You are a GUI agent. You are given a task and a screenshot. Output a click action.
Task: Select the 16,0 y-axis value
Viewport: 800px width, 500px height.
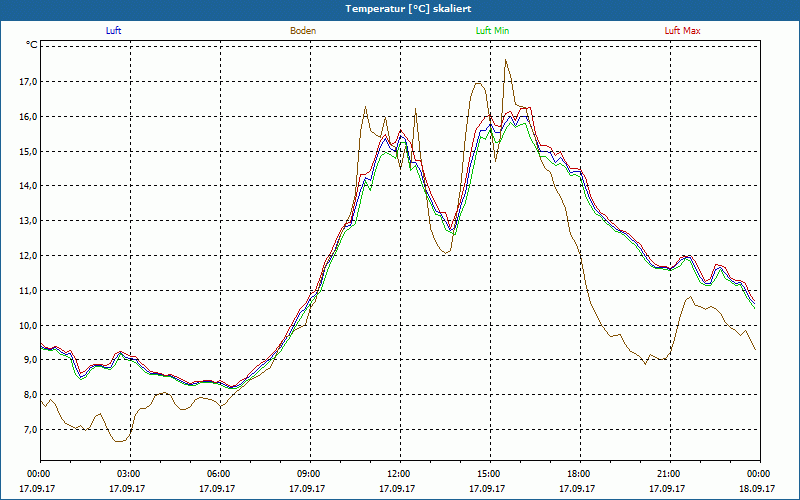click(x=29, y=116)
